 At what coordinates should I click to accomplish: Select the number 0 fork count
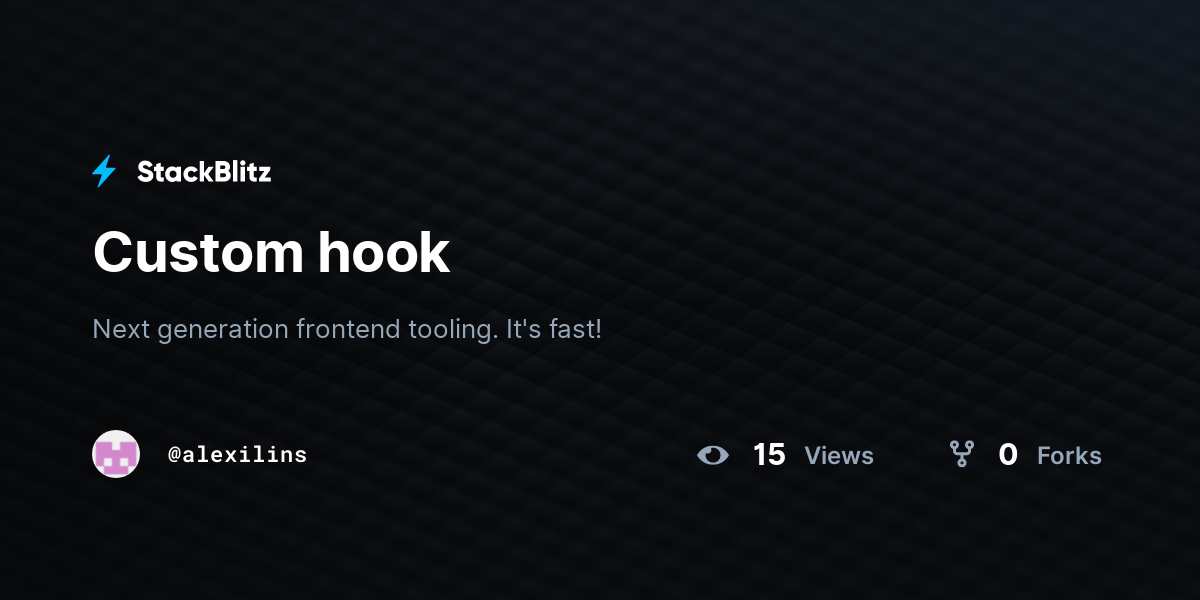point(1008,455)
